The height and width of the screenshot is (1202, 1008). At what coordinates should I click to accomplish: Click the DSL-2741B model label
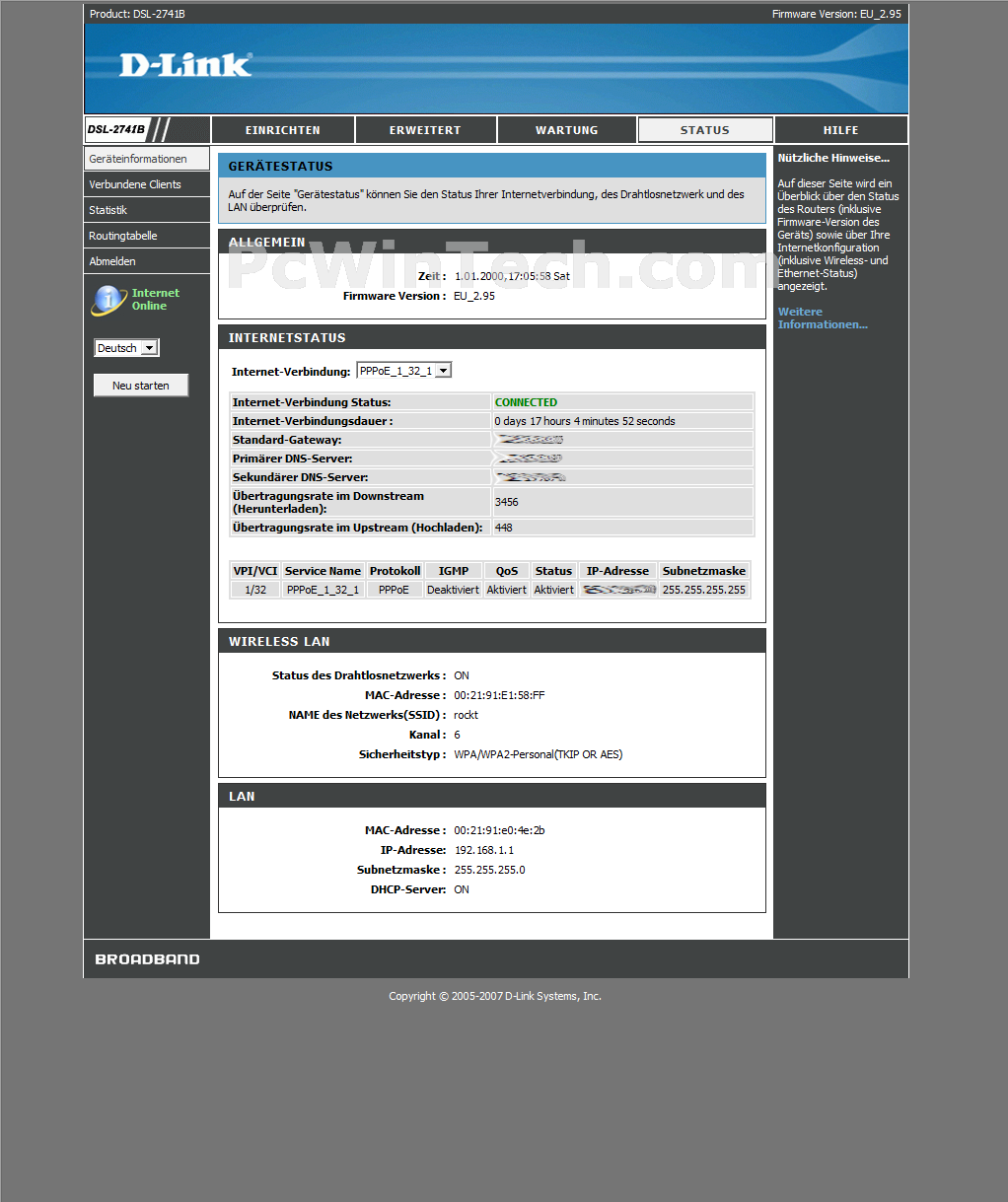coord(116,130)
